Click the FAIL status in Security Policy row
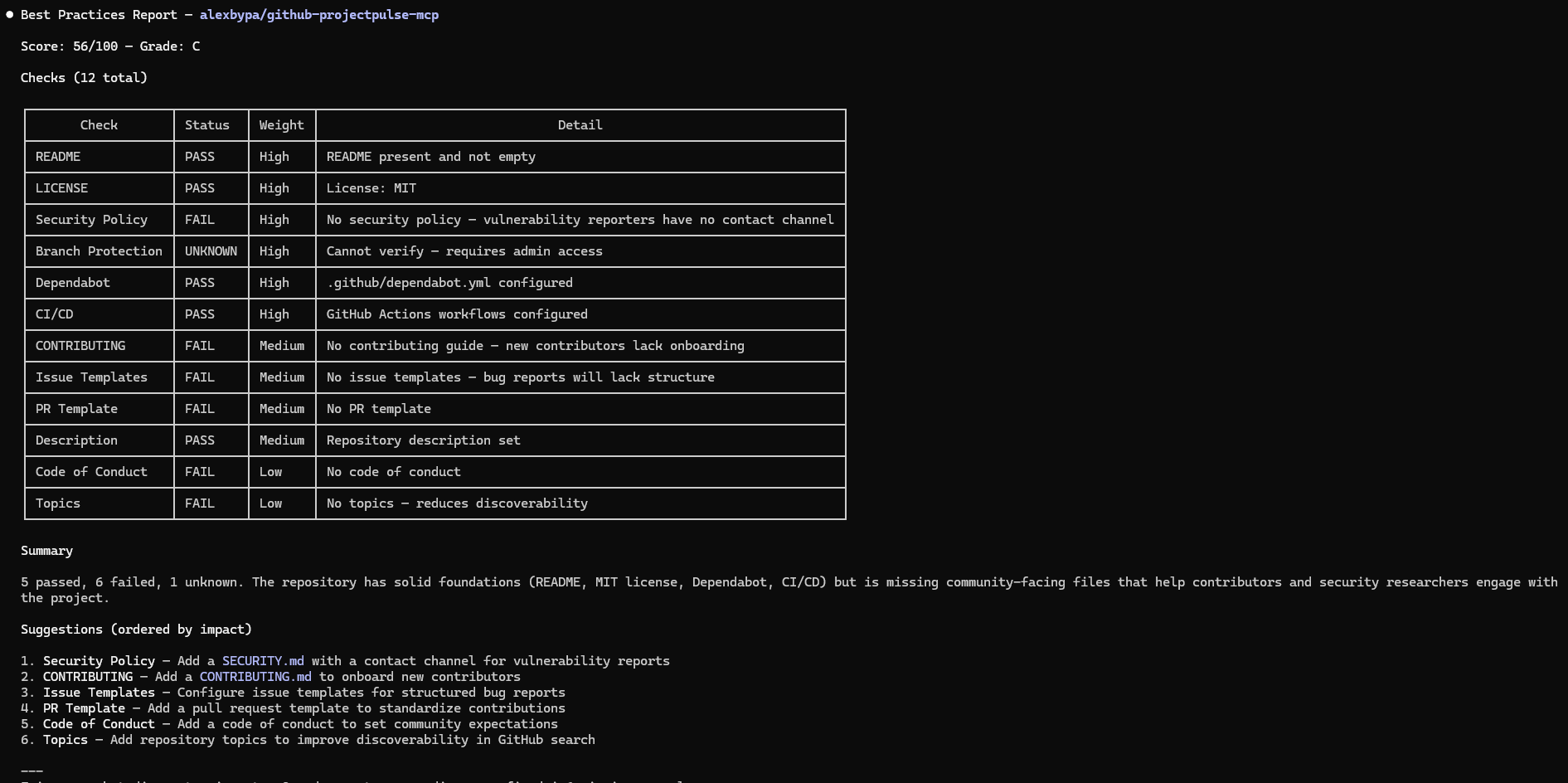Image resolution: width=1568 pixels, height=783 pixels. [211, 220]
